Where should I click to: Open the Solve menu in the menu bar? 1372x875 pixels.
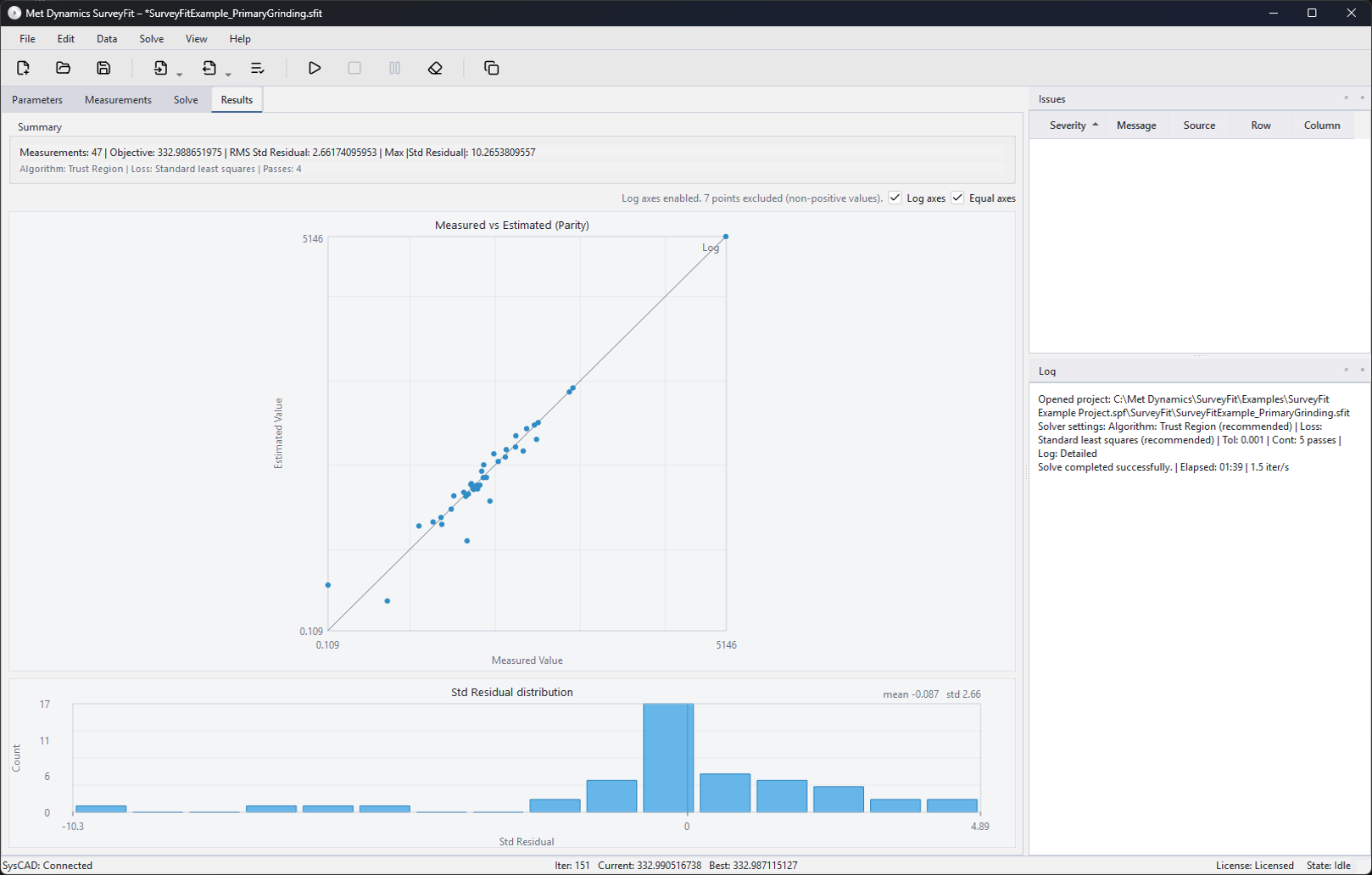[151, 39]
